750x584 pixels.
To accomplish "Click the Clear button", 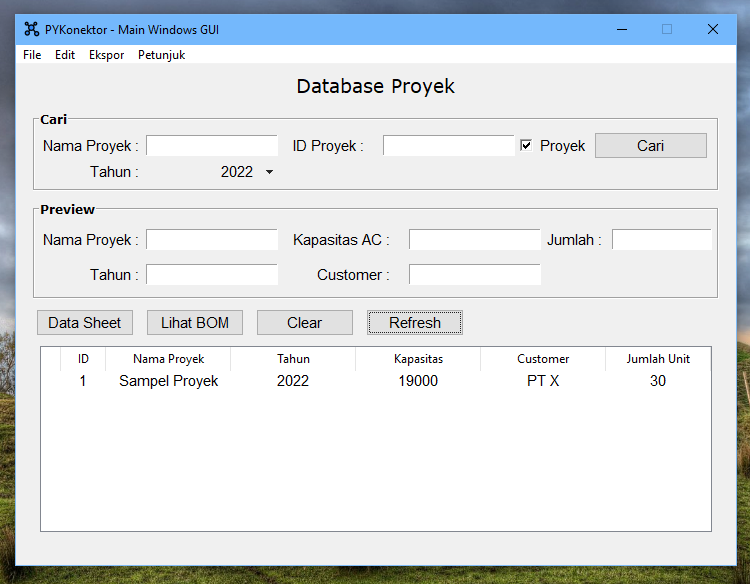I will pos(305,322).
